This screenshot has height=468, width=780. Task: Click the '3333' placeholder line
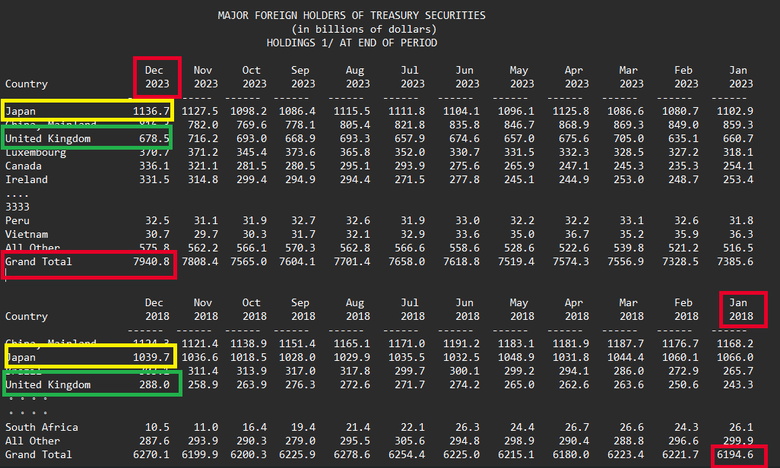17,207
